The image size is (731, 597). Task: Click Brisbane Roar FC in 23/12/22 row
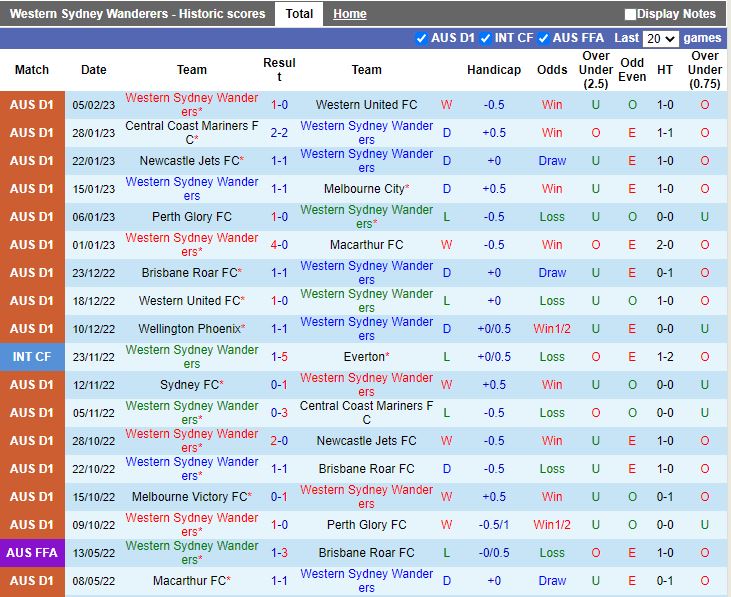coord(189,273)
